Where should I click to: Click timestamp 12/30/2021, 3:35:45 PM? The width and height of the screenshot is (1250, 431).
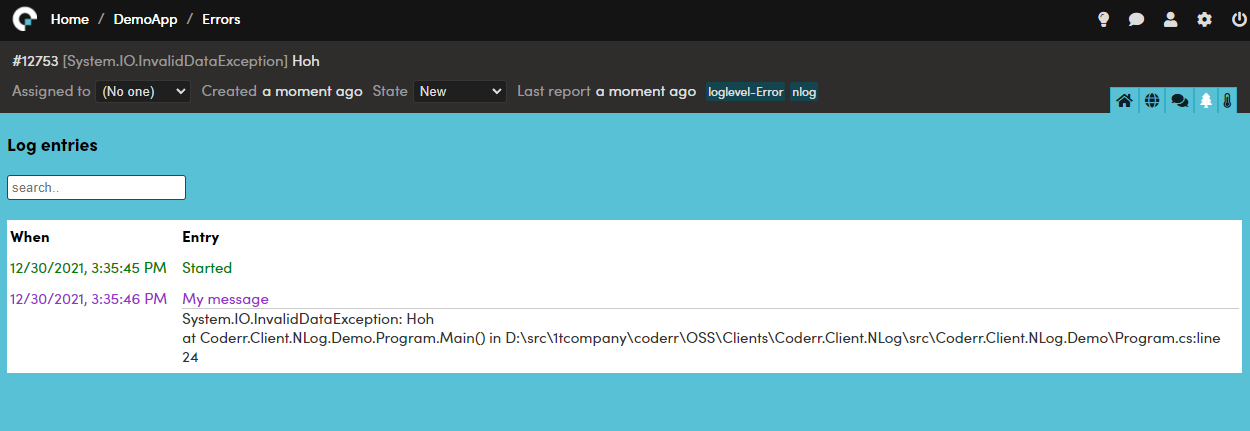pos(88,268)
